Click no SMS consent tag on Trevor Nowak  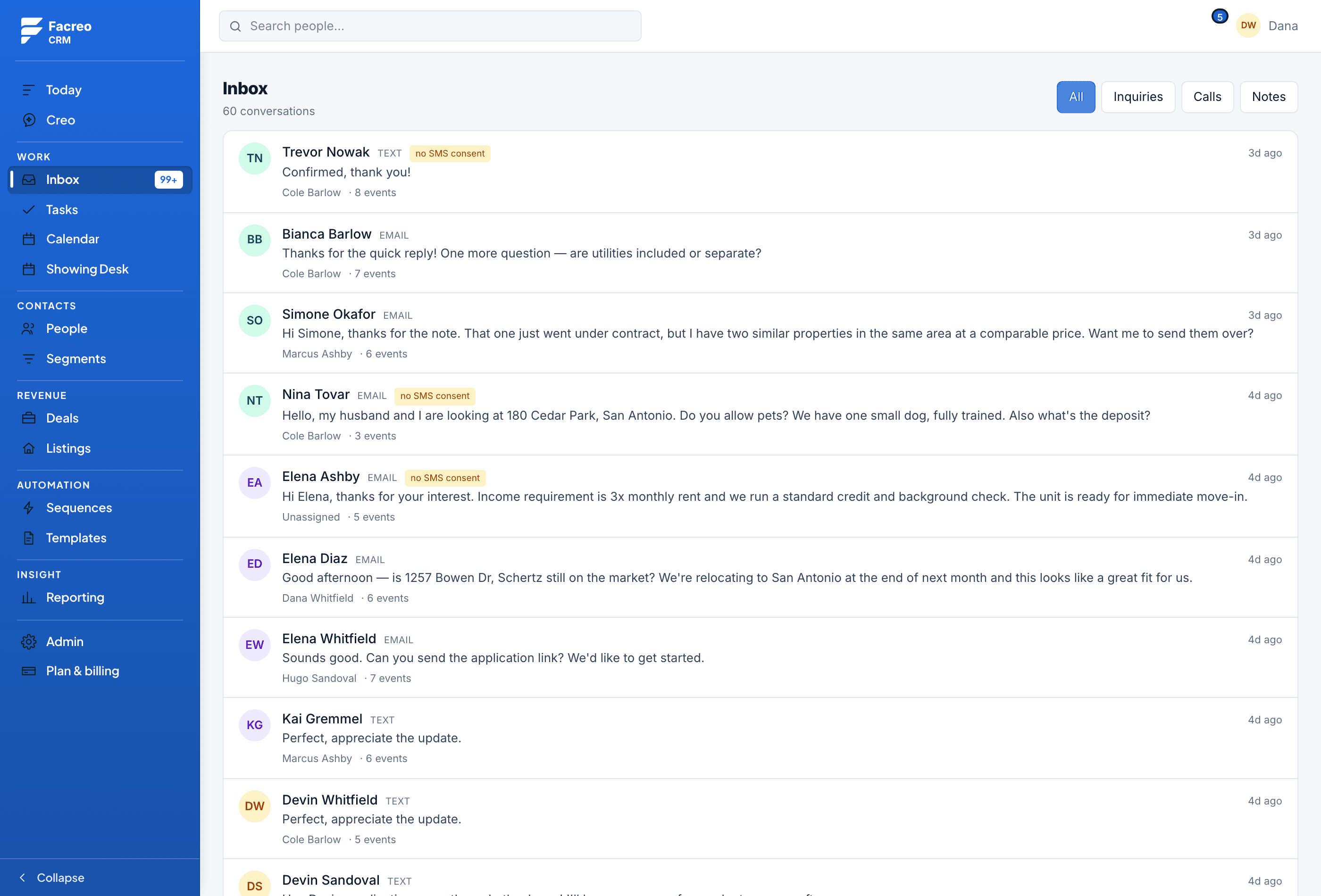click(450, 154)
